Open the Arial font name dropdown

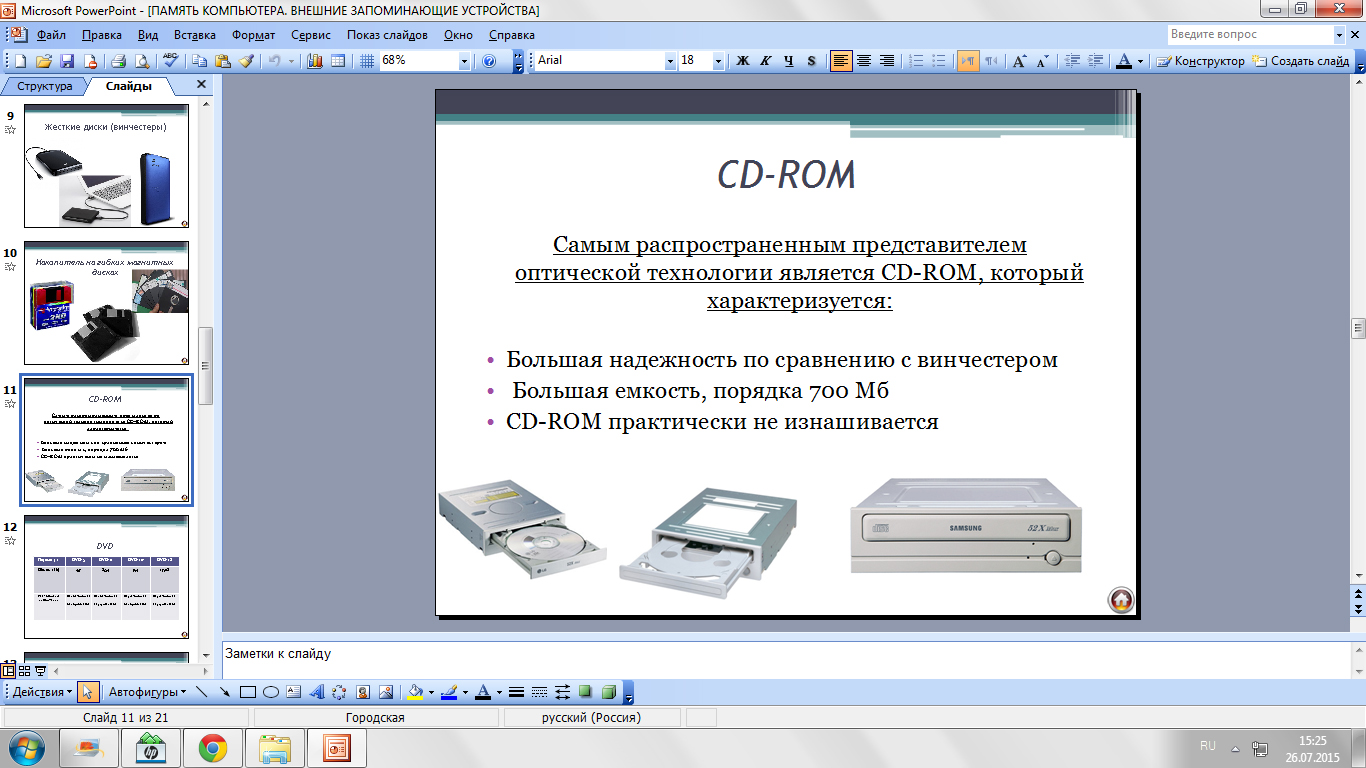[670, 61]
